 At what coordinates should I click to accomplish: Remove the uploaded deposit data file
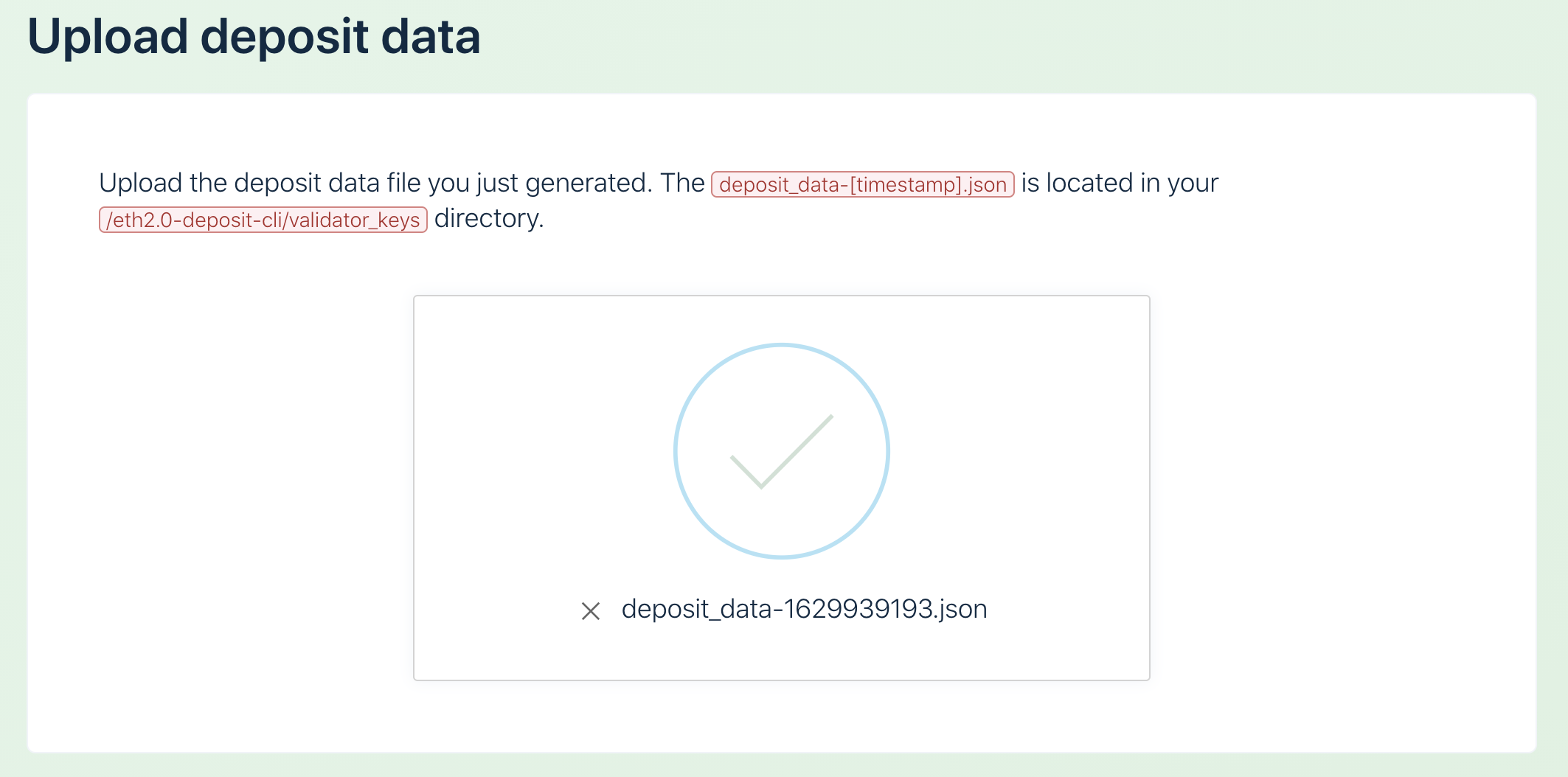click(x=590, y=611)
